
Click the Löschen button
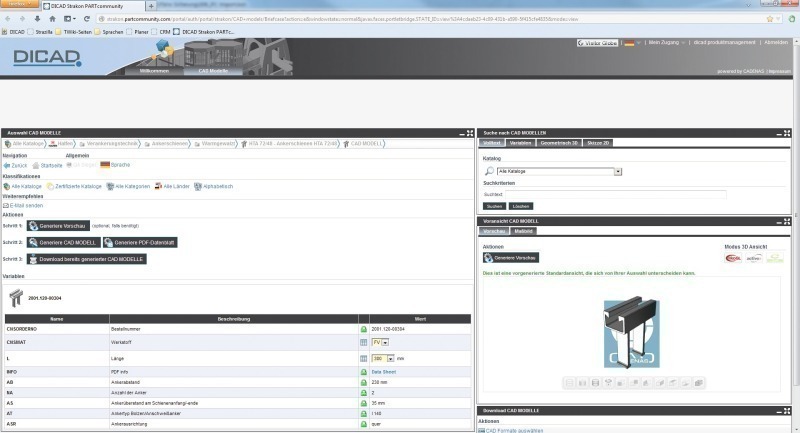click(x=520, y=206)
